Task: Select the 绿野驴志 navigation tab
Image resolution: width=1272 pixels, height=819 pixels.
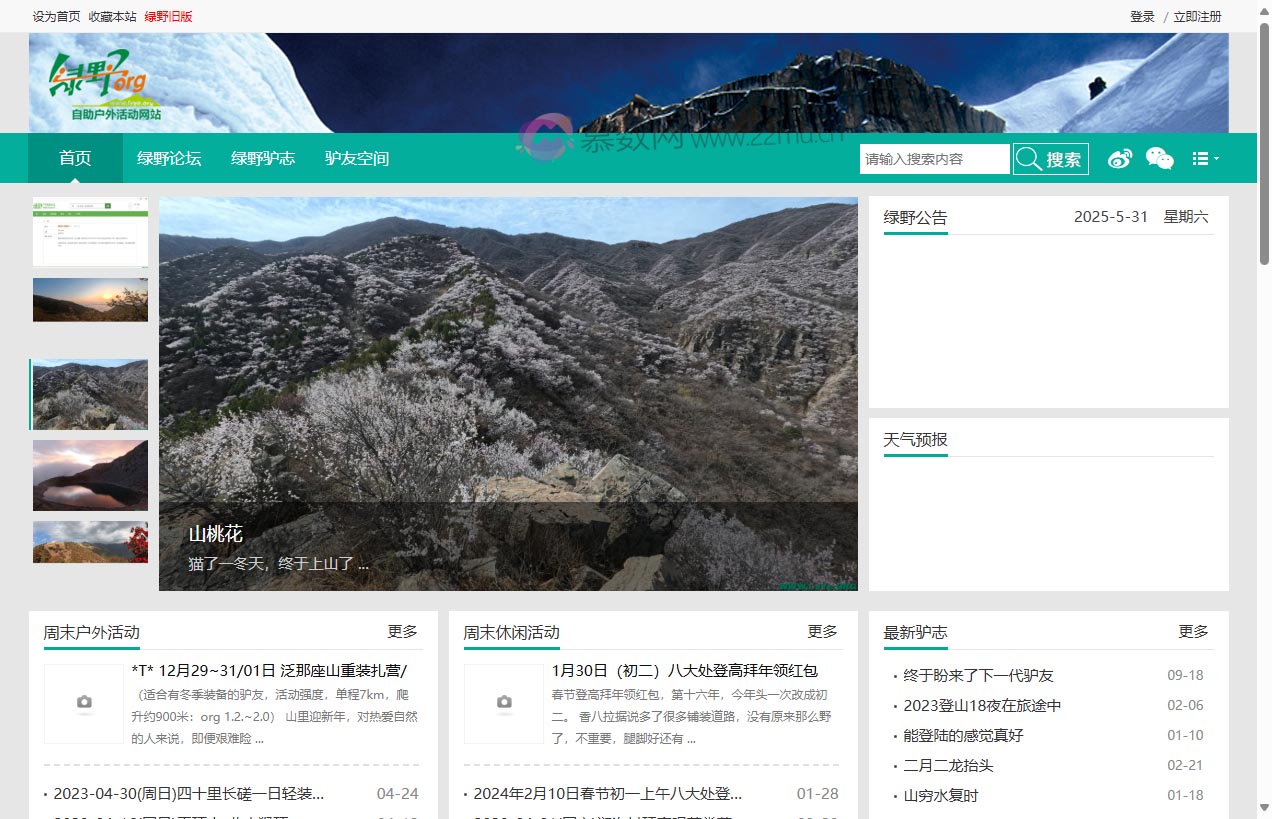Action: [x=262, y=158]
